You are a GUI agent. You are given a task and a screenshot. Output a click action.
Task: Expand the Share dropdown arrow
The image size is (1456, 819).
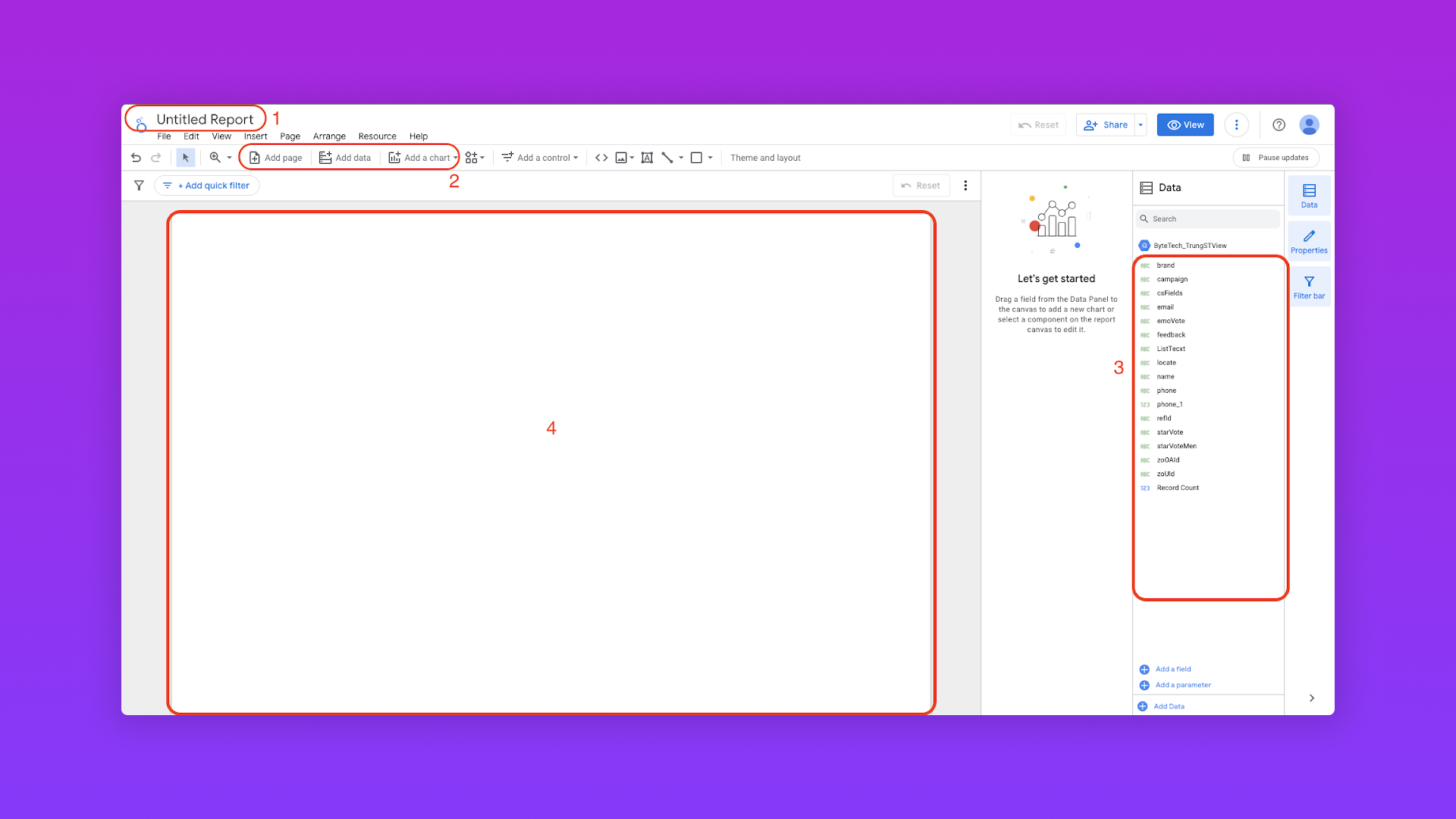[x=1141, y=125]
